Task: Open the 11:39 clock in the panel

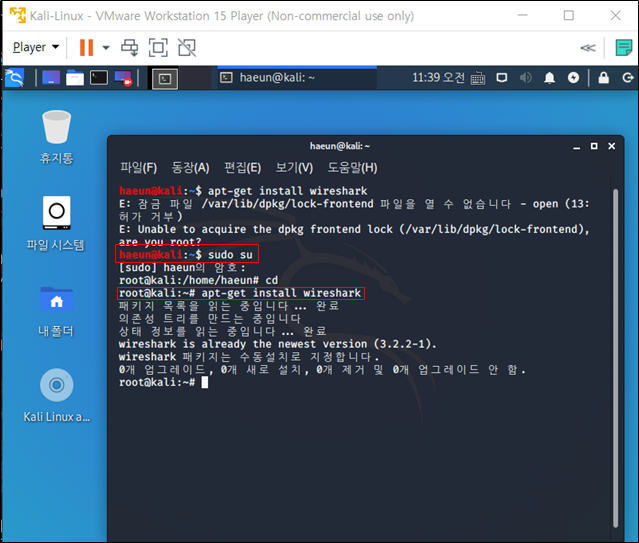Action: coord(438,77)
